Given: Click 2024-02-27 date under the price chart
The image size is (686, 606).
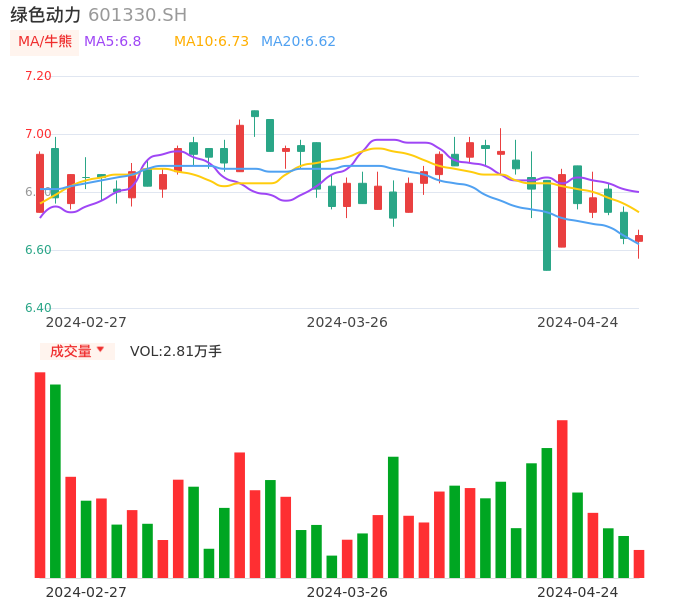Looking at the screenshot, I should [x=86, y=322].
